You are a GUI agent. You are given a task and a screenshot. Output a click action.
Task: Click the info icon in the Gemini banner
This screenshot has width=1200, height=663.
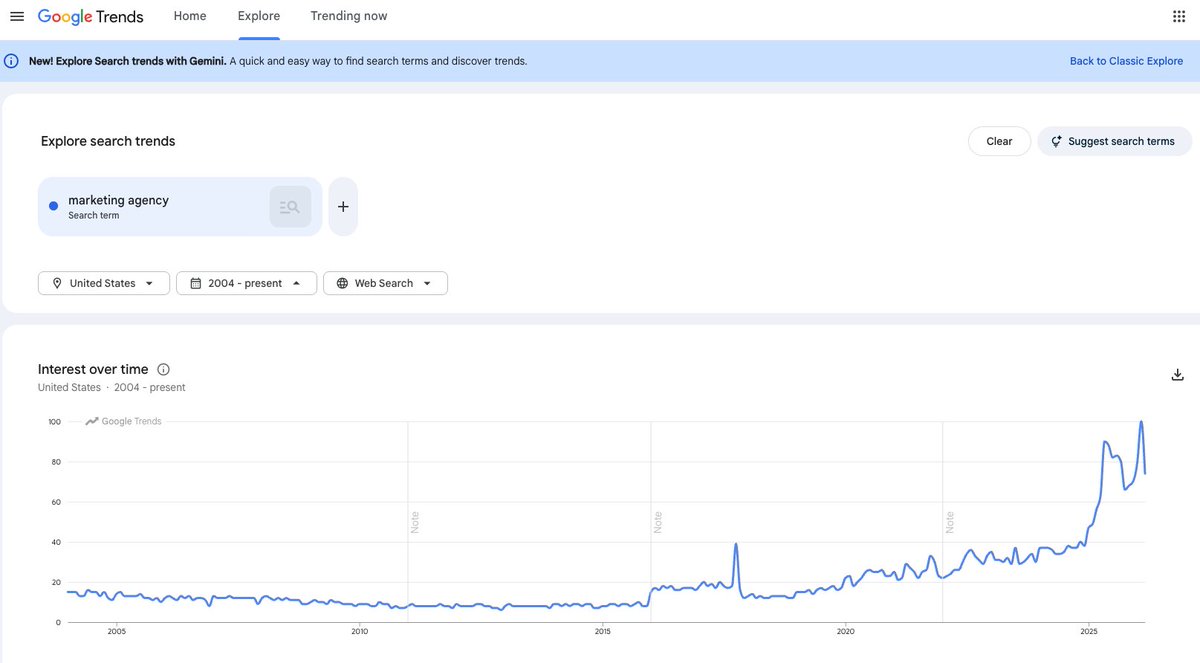tap(12, 61)
